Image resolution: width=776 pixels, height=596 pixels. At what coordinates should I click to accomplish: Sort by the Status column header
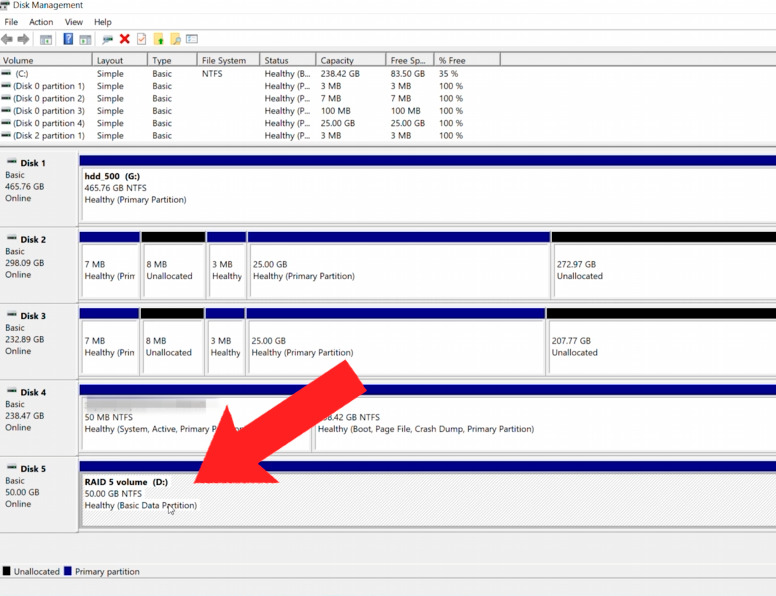tap(288, 60)
